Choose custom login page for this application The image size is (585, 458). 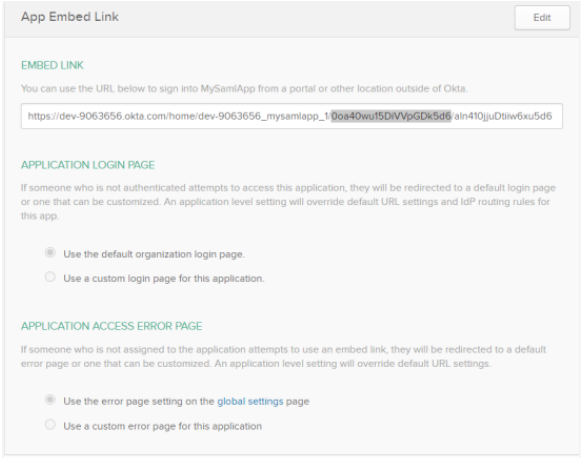[x=50, y=277]
